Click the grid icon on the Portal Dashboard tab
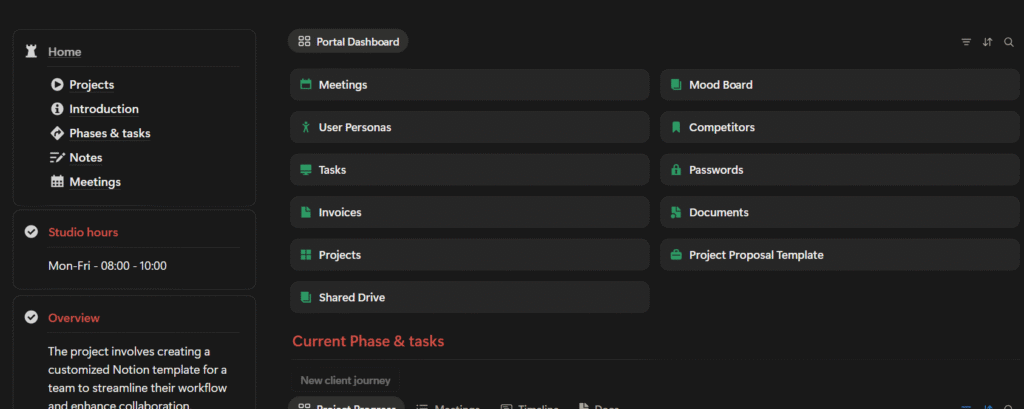 click(304, 41)
